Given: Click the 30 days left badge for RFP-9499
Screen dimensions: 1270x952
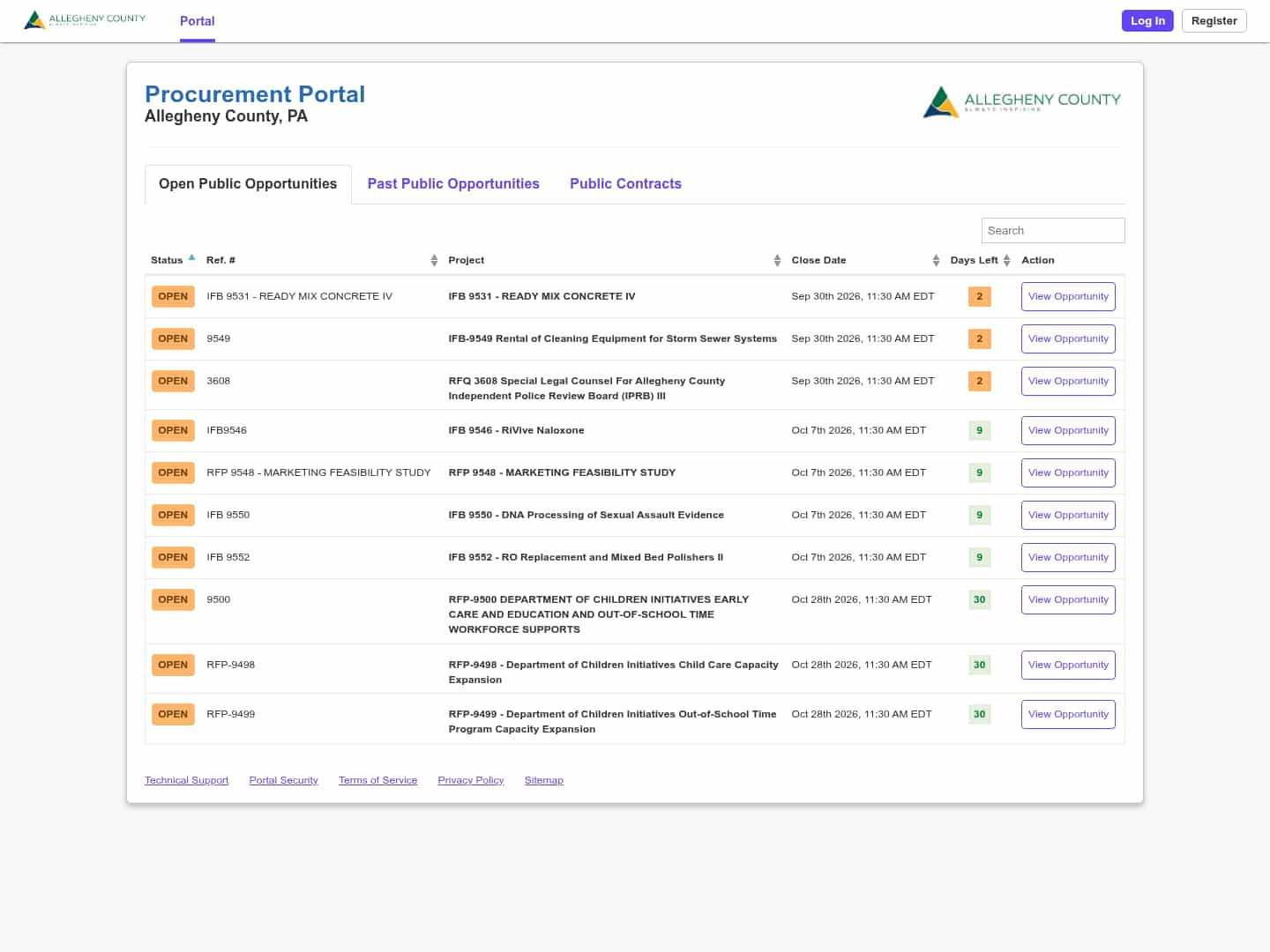Looking at the screenshot, I should (x=979, y=714).
